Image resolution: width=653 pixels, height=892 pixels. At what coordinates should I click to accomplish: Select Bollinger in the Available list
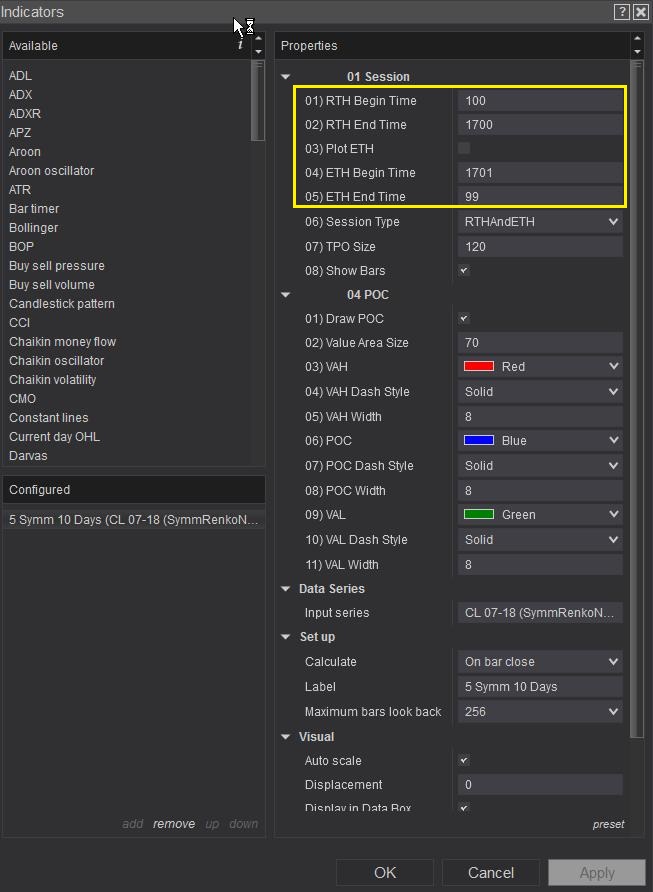[x=34, y=228]
